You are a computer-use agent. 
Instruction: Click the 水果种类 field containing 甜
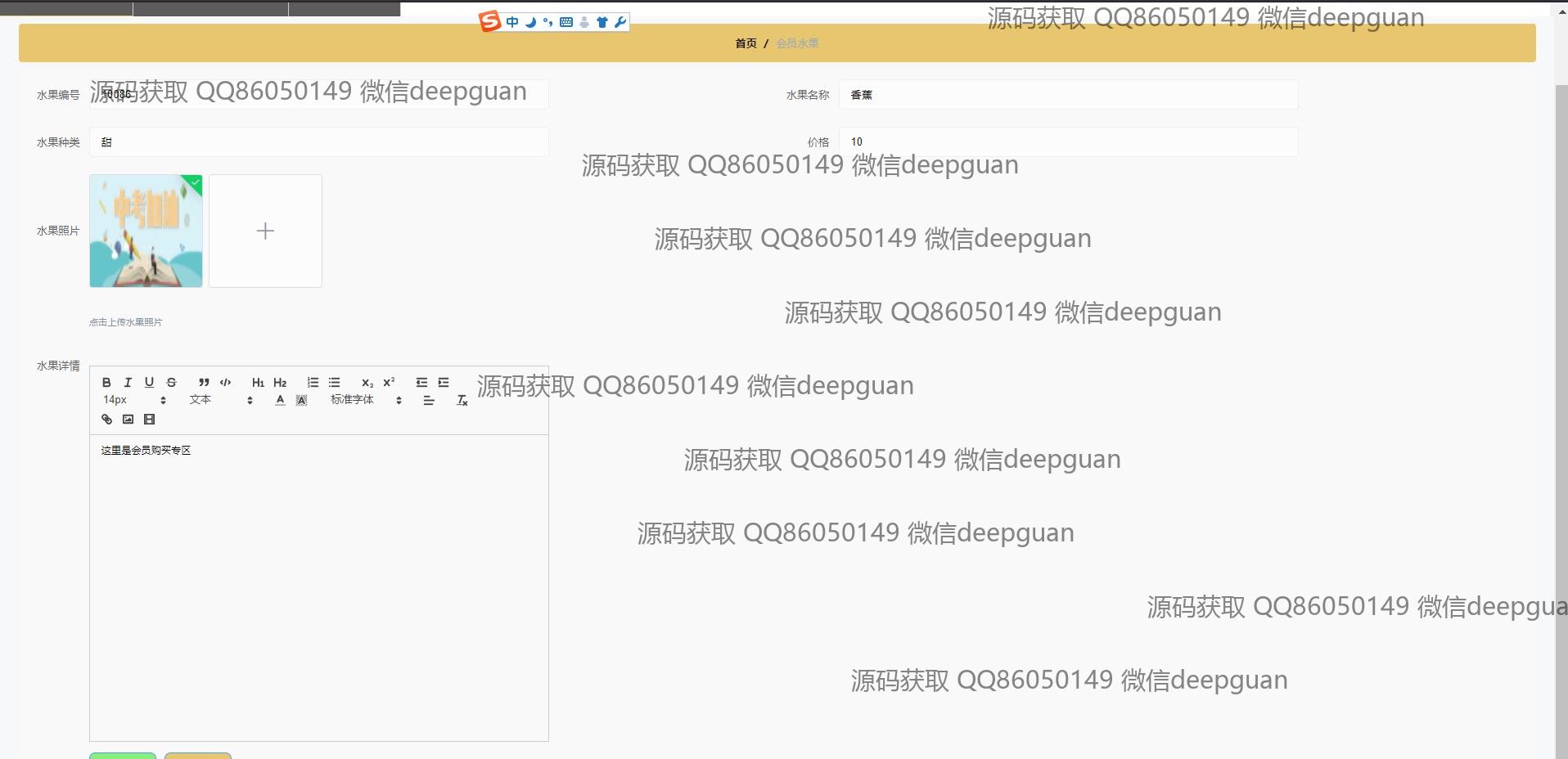point(318,142)
